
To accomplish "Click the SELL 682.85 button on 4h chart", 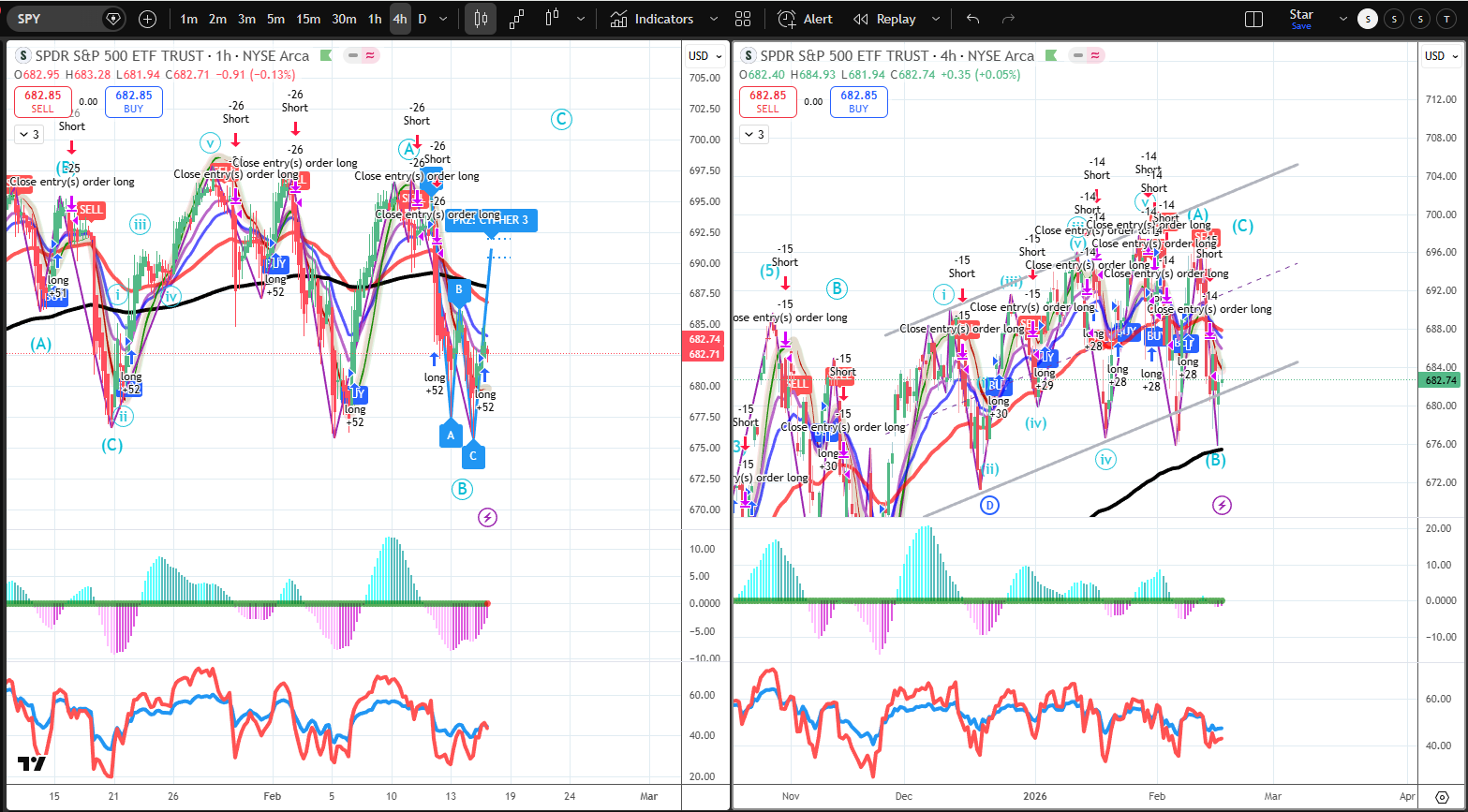I will click(768, 102).
